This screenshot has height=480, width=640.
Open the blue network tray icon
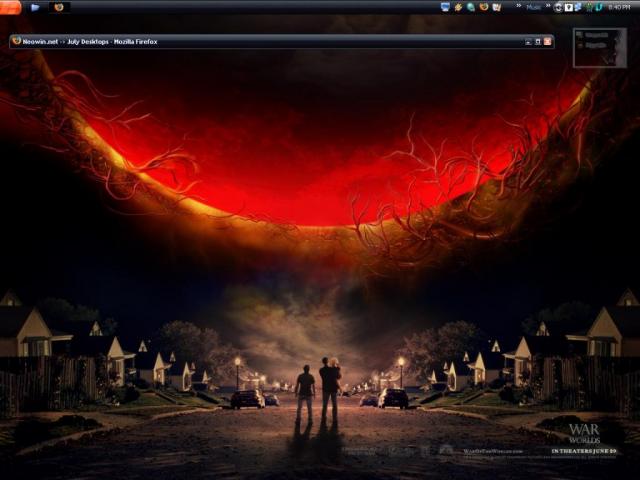(578, 7)
